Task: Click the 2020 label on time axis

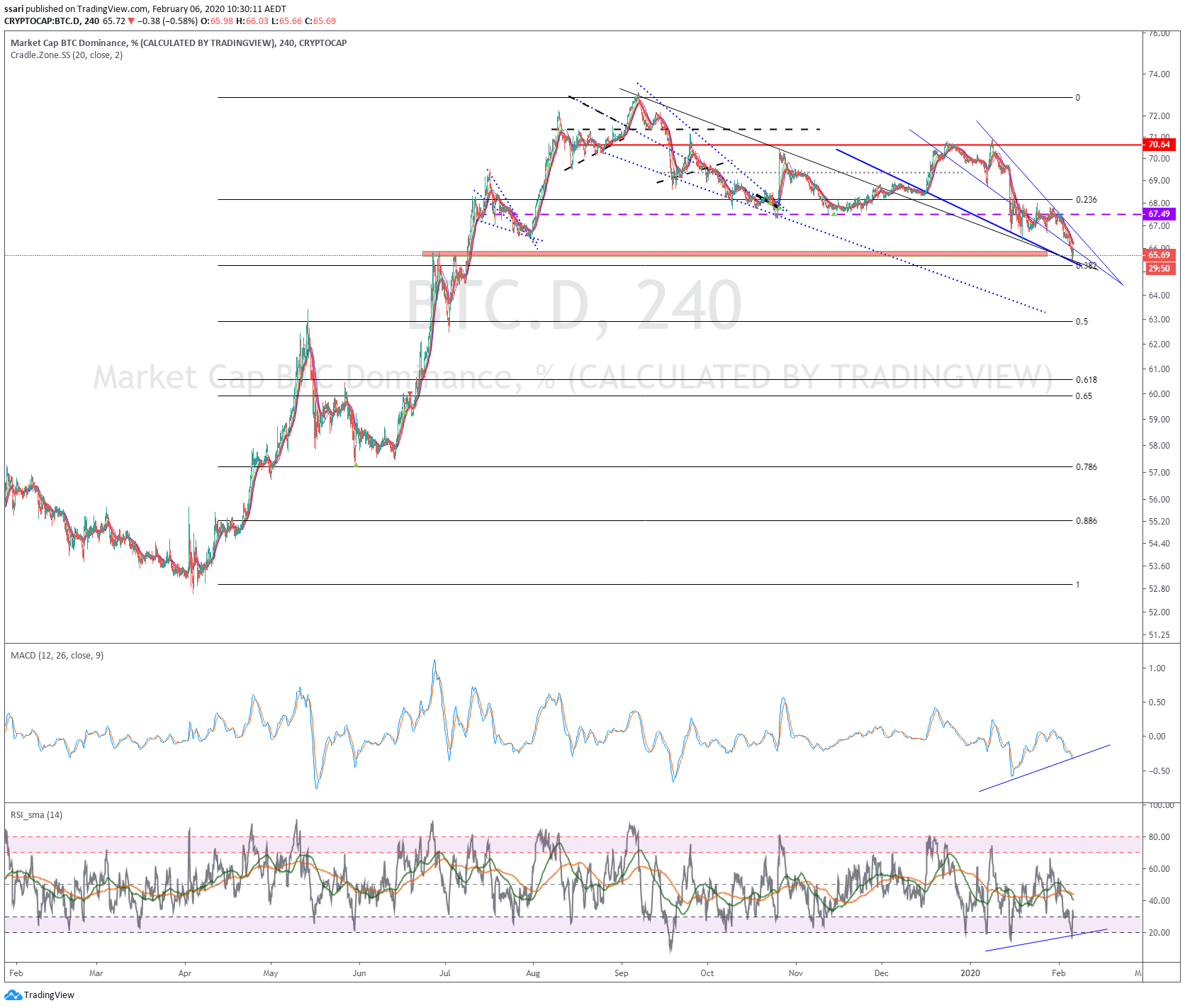Action: tap(970, 973)
